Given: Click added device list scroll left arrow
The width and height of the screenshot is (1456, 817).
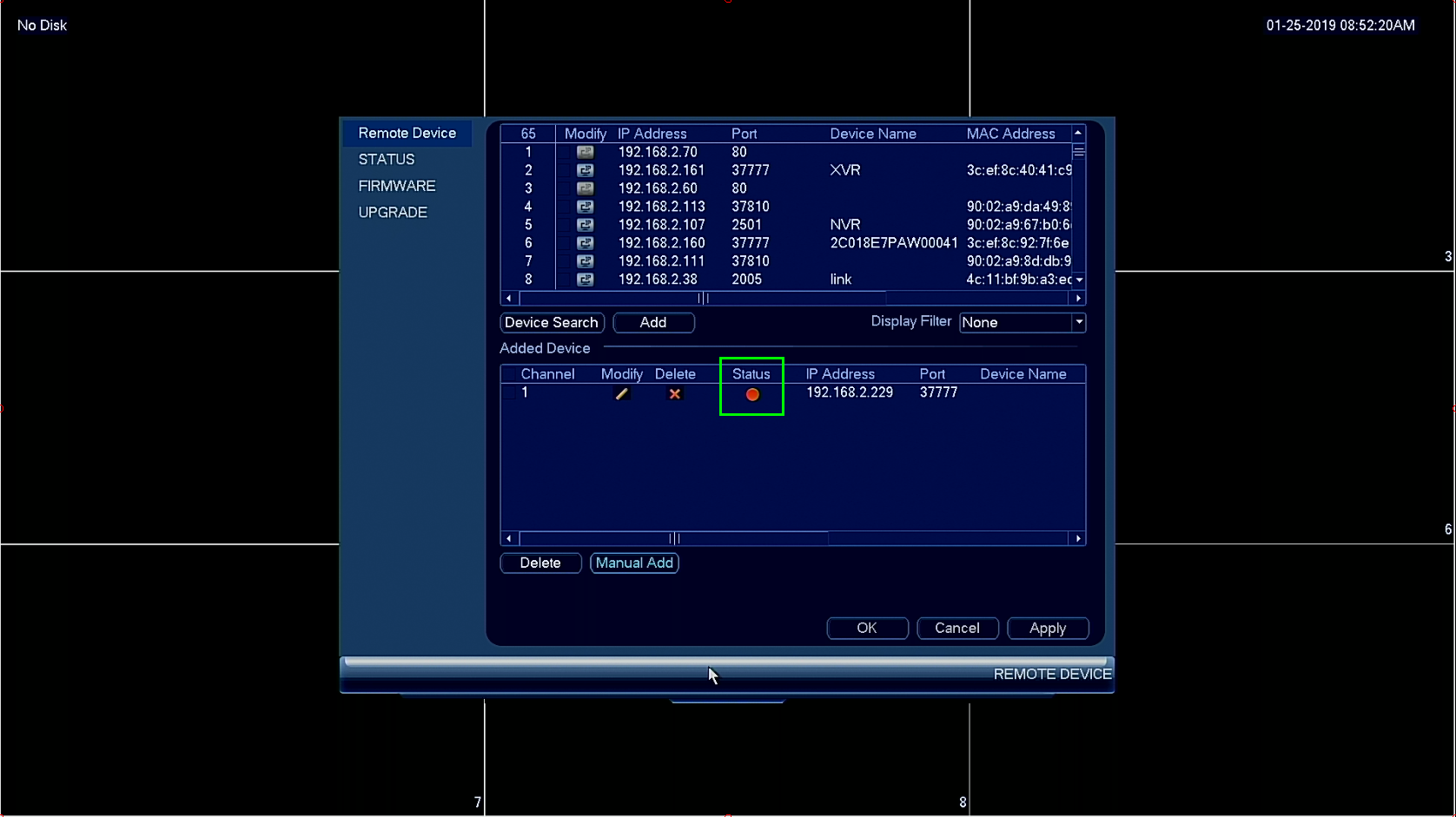Looking at the screenshot, I should [509, 538].
